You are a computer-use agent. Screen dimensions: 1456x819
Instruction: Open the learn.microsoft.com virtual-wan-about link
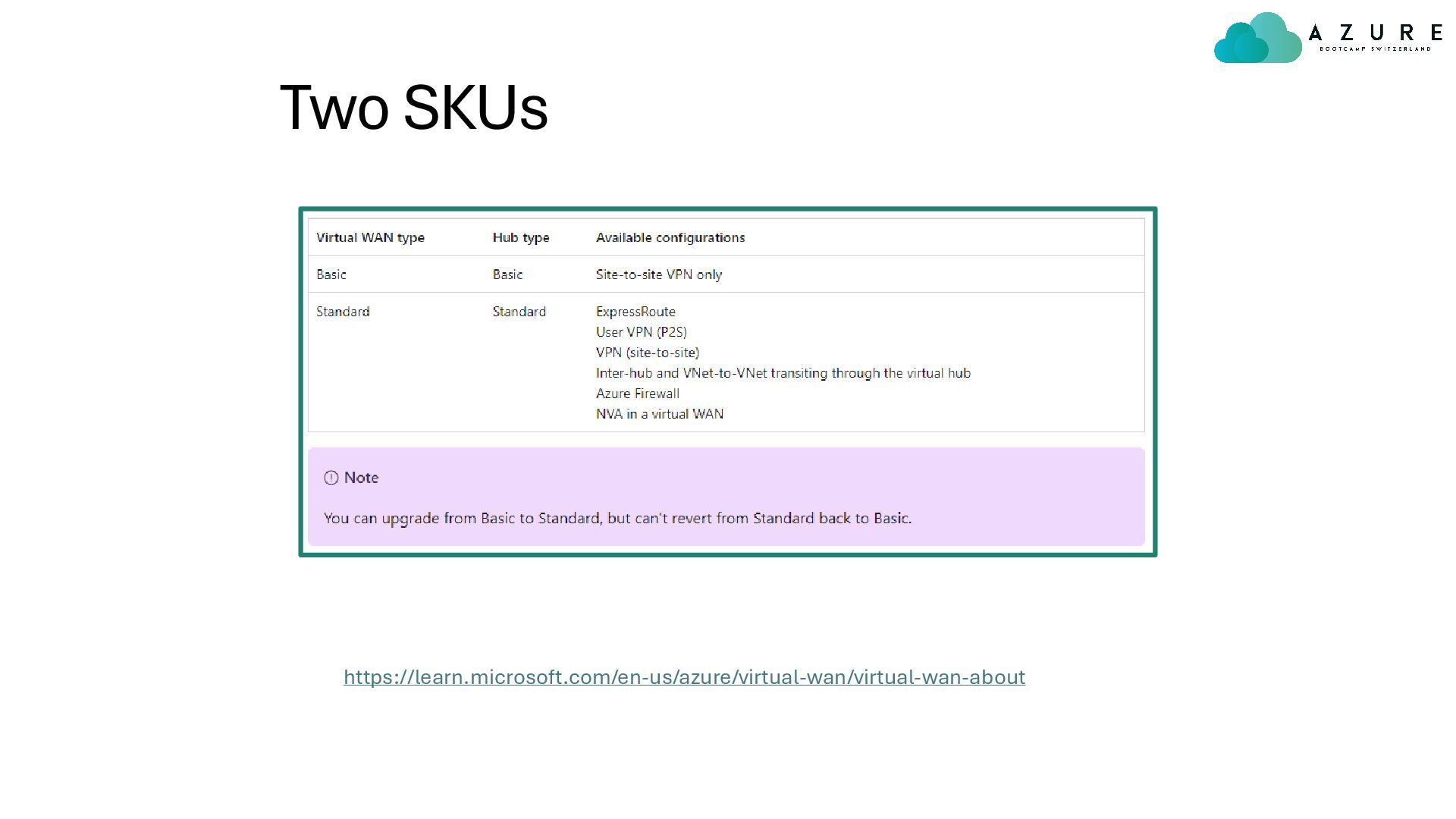coord(684,676)
